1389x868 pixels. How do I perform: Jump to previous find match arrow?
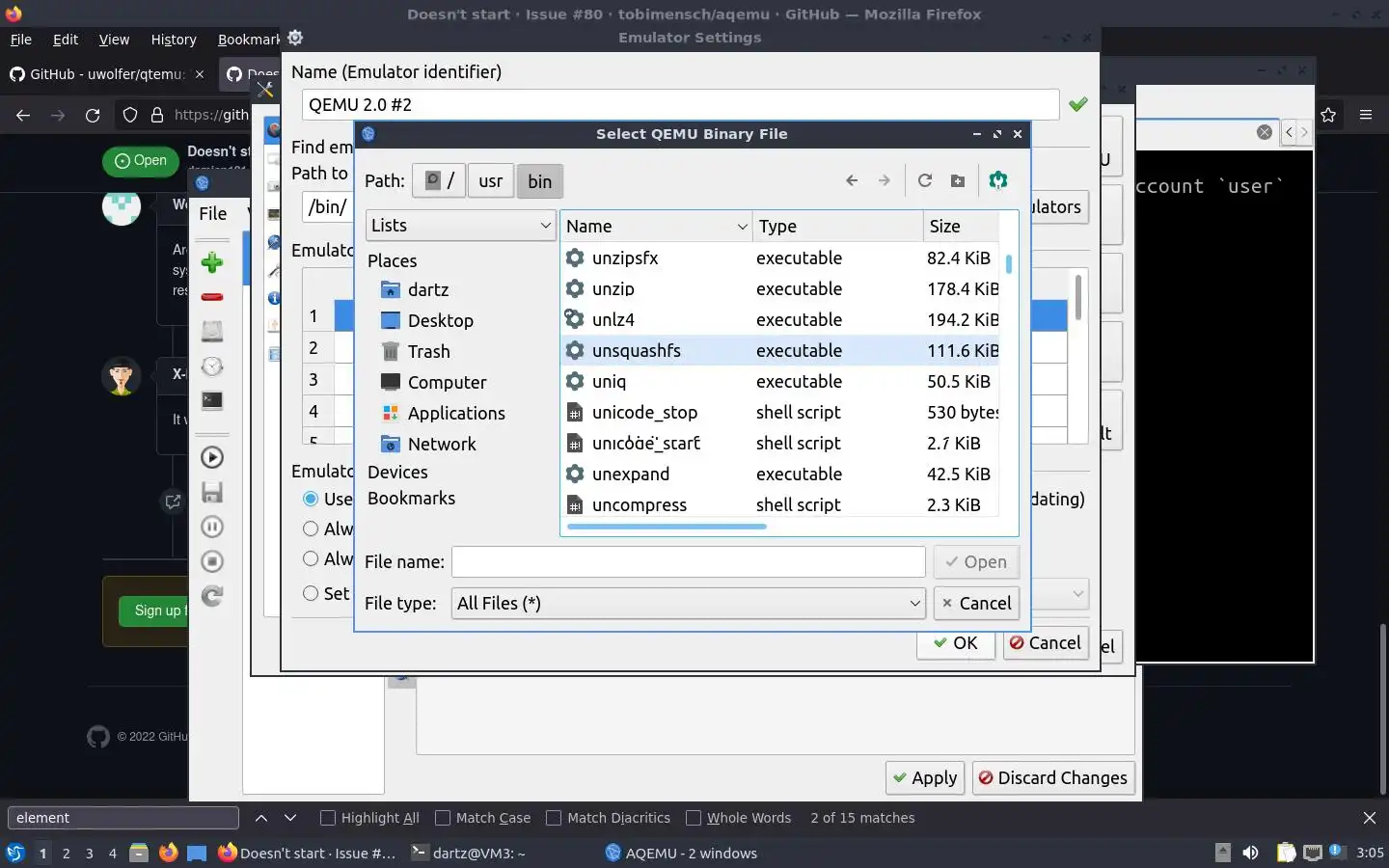[261, 818]
